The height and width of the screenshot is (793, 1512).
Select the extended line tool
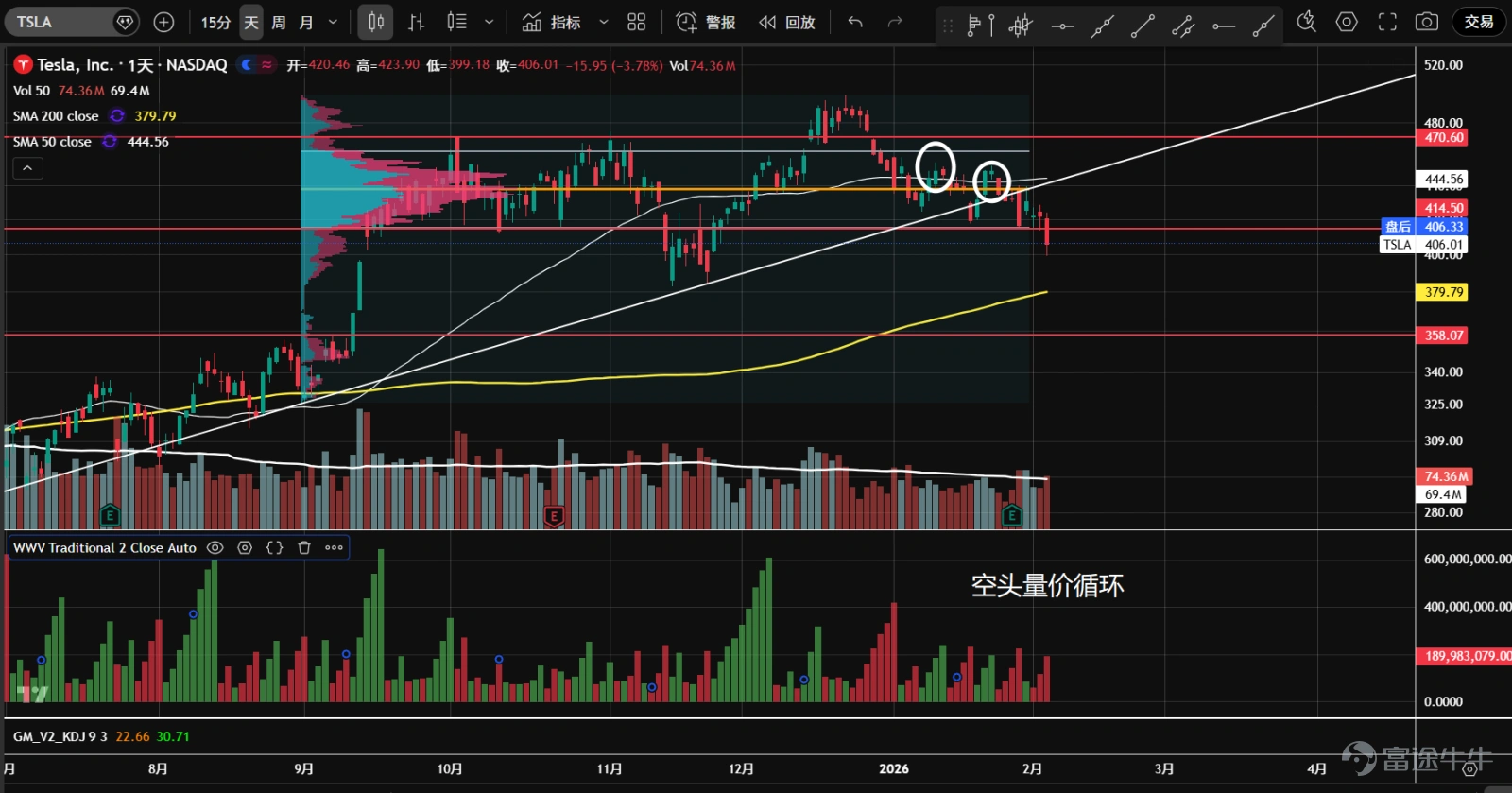point(1263,26)
